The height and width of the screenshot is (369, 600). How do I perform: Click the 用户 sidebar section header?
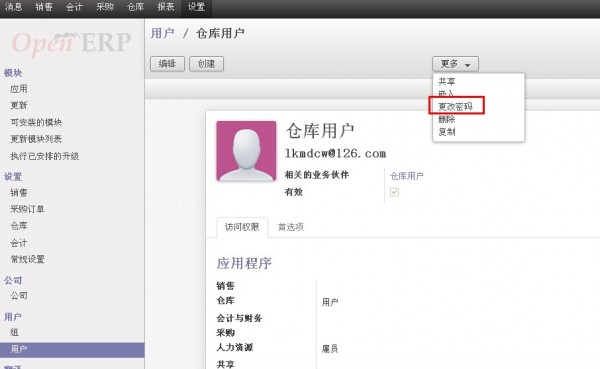[13, 317]
